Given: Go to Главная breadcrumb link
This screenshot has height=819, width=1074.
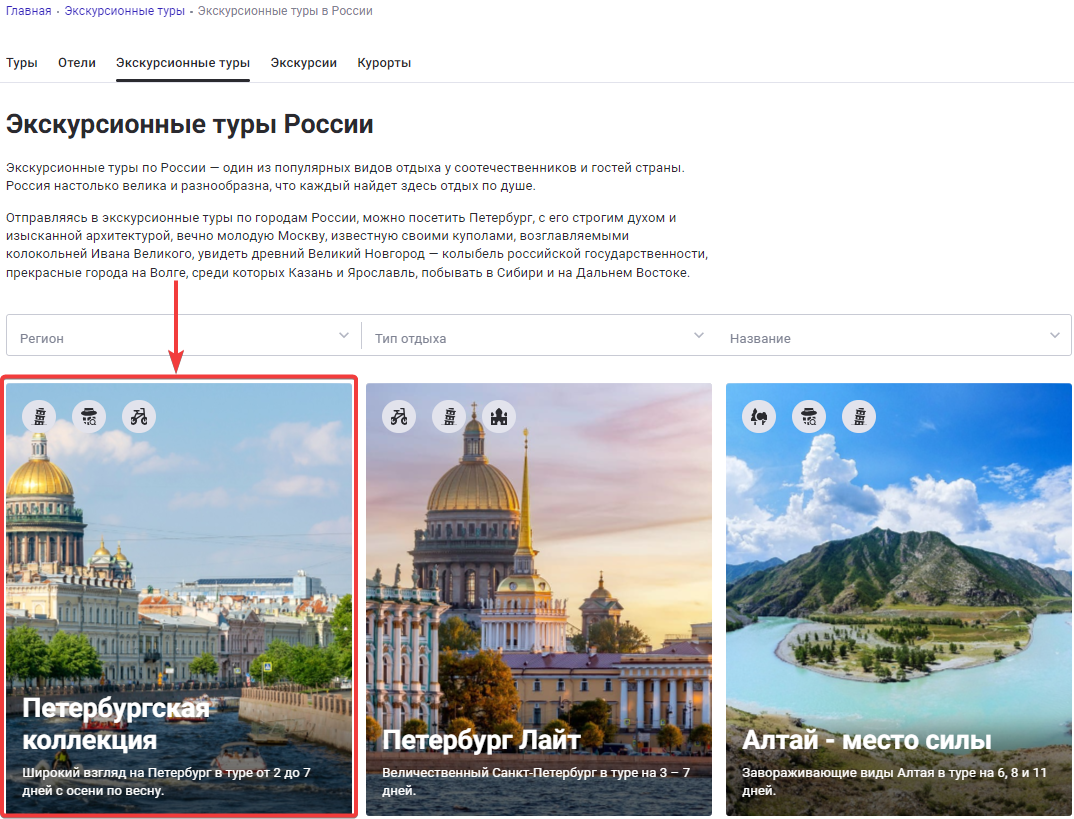Looking at the screenshot, I should [x=29, y=11].
